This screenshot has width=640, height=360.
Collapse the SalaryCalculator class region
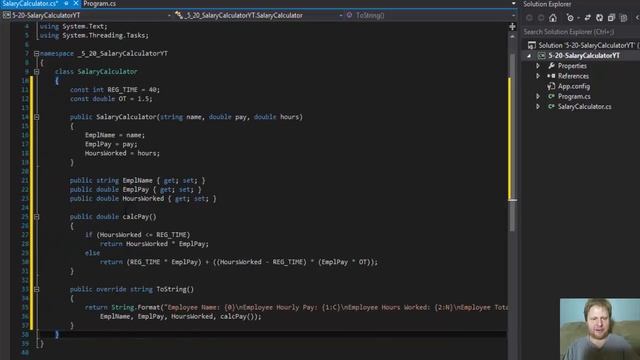(x=36, y=71)
